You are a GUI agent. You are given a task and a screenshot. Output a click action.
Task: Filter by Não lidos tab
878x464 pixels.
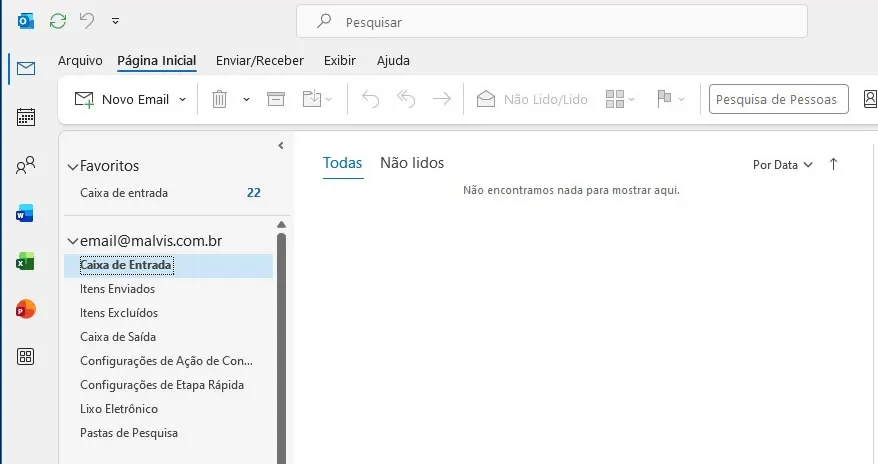pos(412,163)
